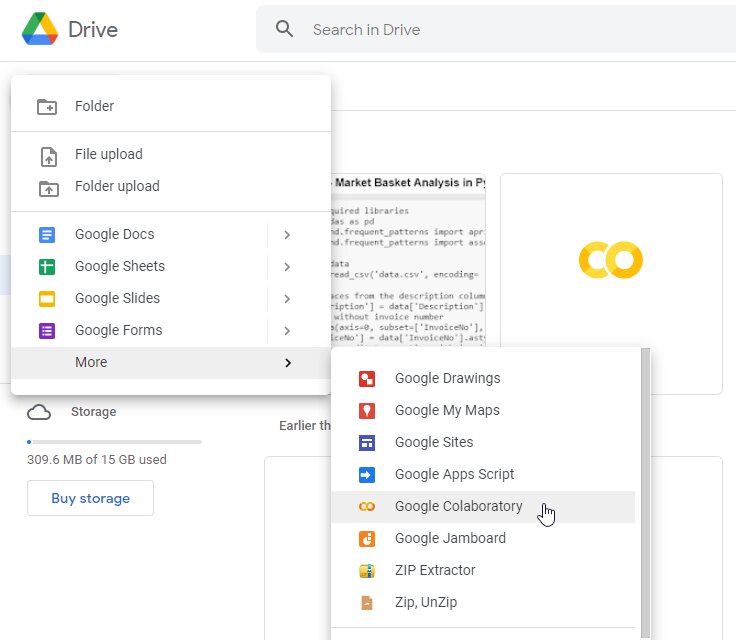Select the Google Docs icon
This screenshot has height=640, width=736.
[47, 234]
